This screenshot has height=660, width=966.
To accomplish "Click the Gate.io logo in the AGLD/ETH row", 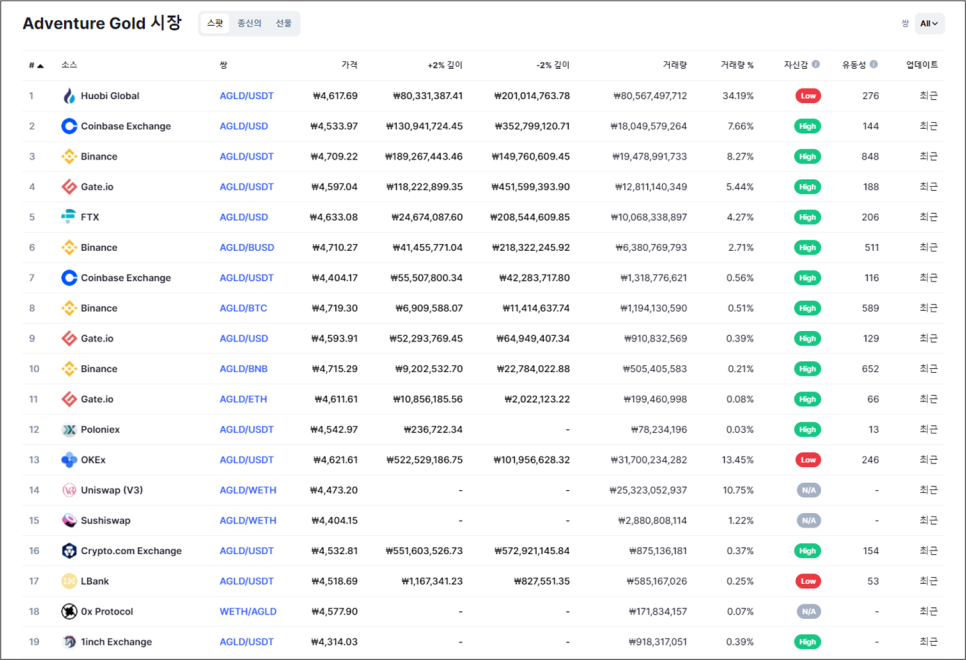I will (69, 399).
